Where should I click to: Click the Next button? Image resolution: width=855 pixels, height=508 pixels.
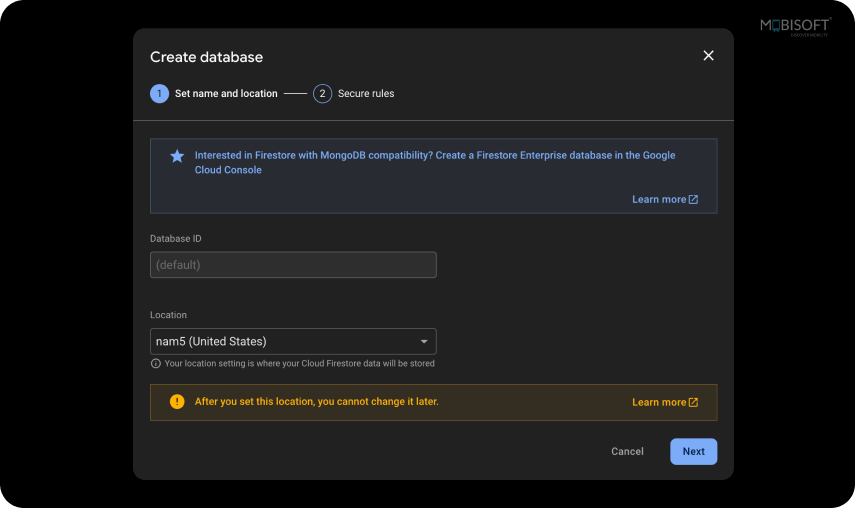pos(694,451)
